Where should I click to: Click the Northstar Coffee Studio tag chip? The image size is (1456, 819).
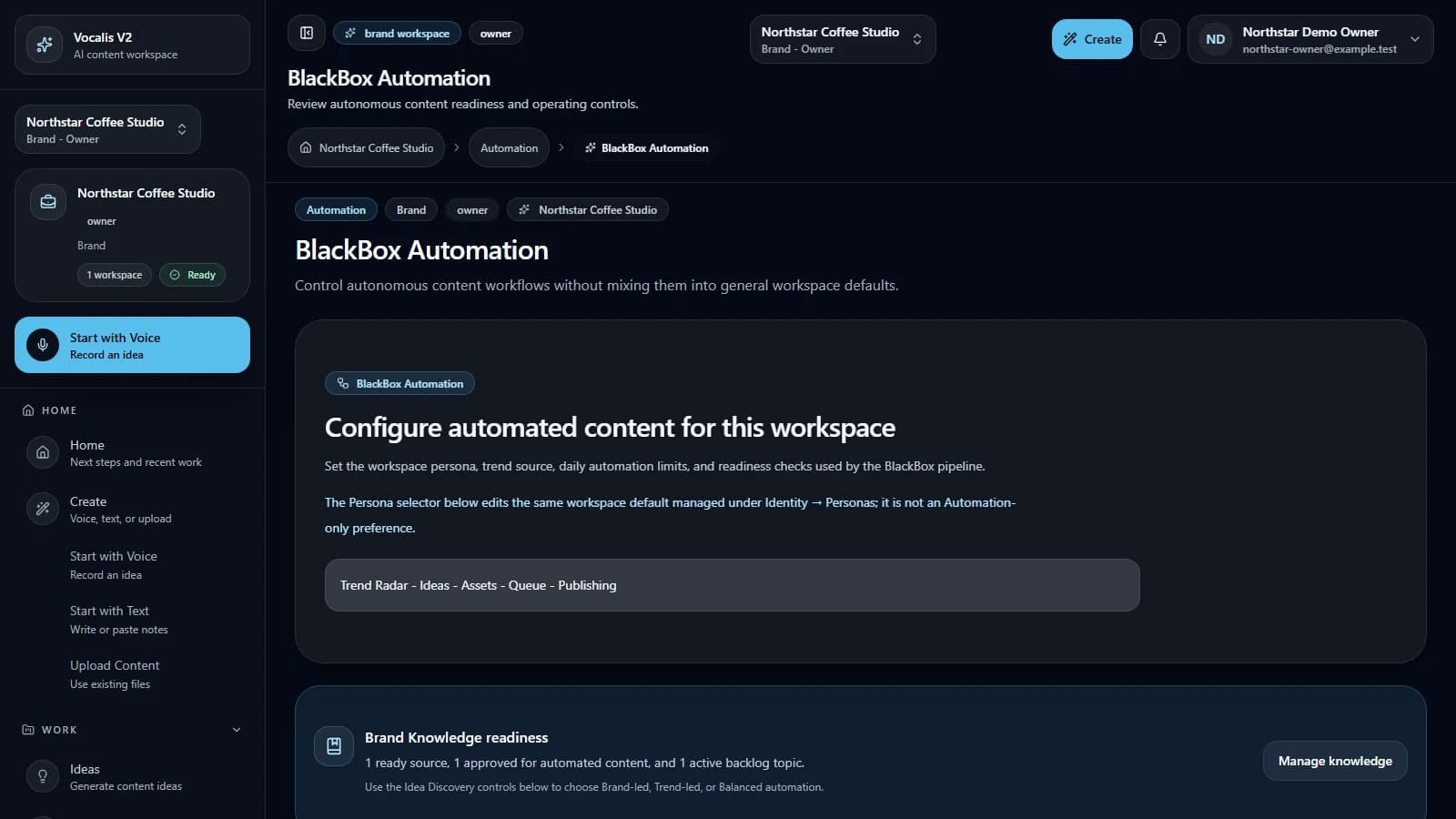(588, 209)
